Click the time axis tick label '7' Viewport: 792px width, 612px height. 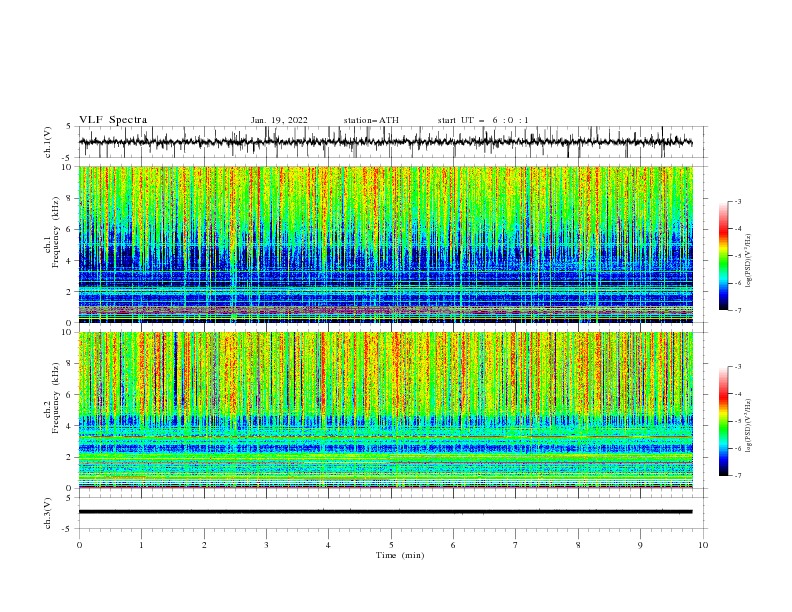click(516, 545)
